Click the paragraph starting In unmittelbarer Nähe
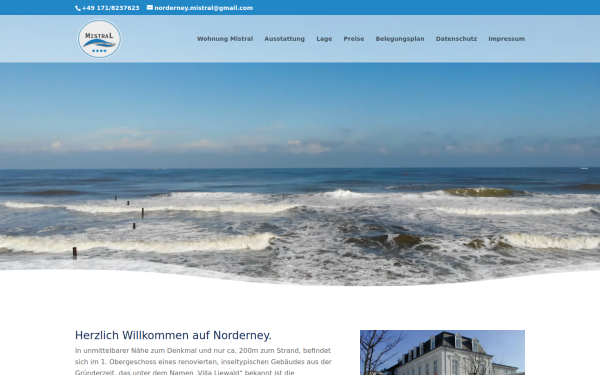 203,361
